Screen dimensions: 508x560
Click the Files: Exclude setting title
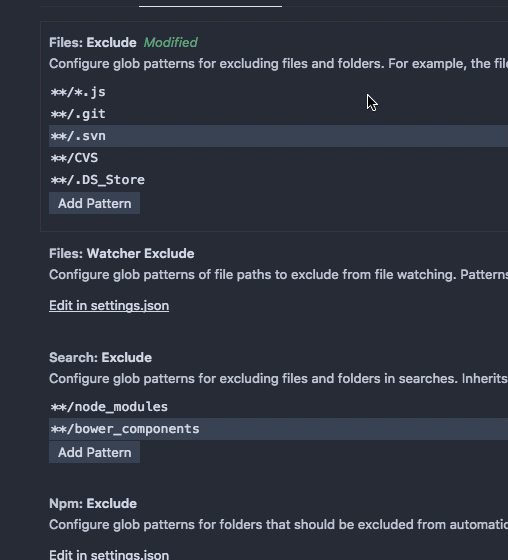[x=93, y=42]
